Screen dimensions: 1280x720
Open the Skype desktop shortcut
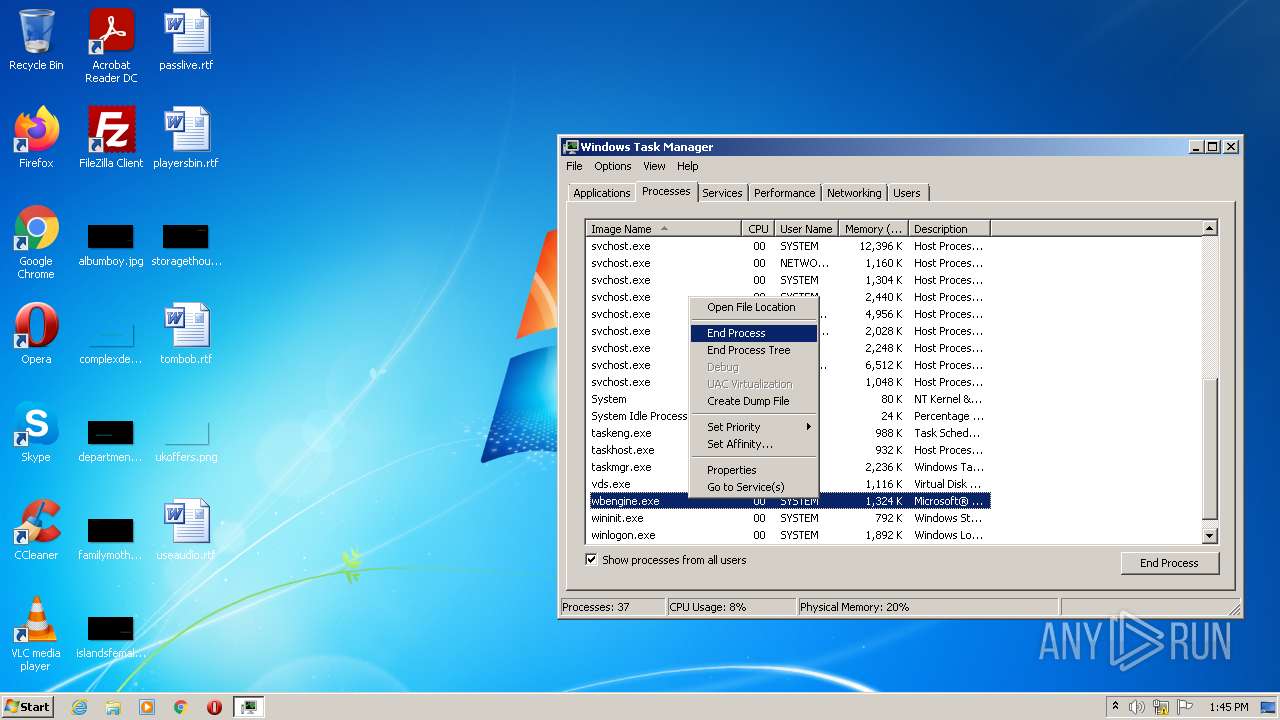coord(36,432)
